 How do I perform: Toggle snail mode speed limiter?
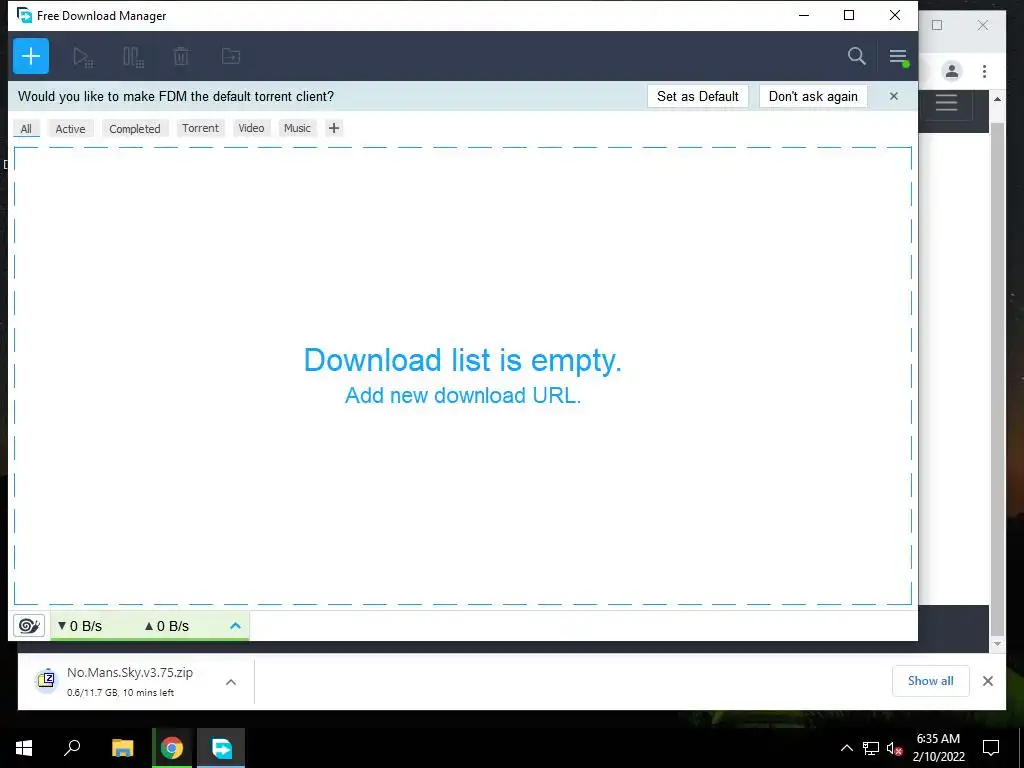(x=29, y=626)
